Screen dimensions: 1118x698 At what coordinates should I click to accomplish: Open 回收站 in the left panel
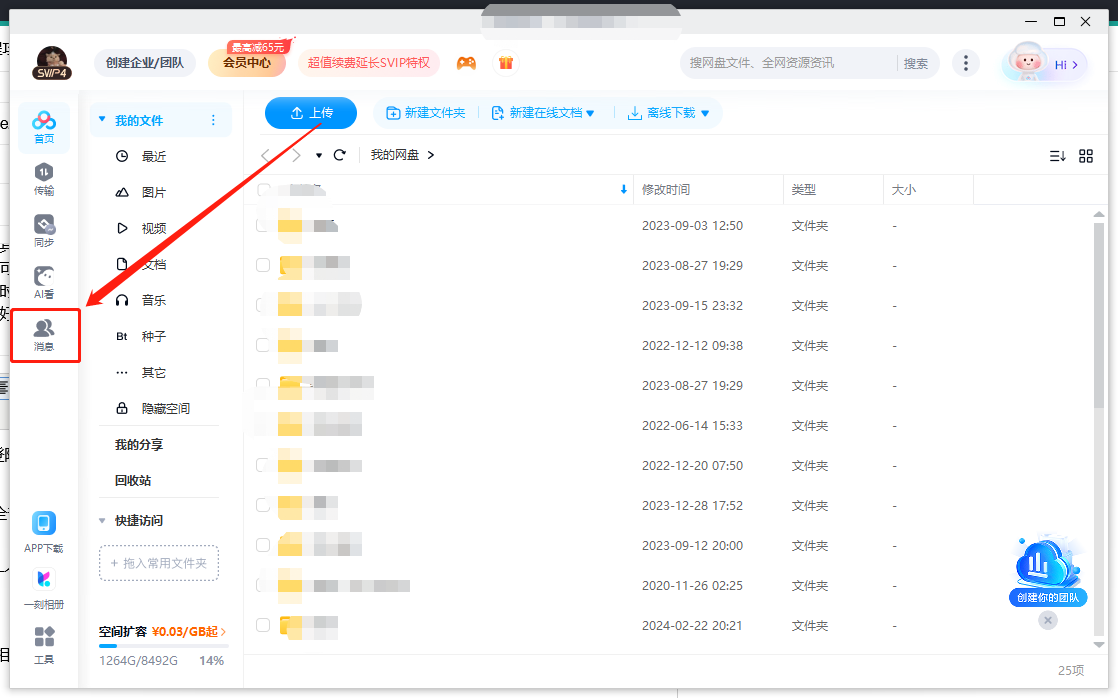click(133, 481)
